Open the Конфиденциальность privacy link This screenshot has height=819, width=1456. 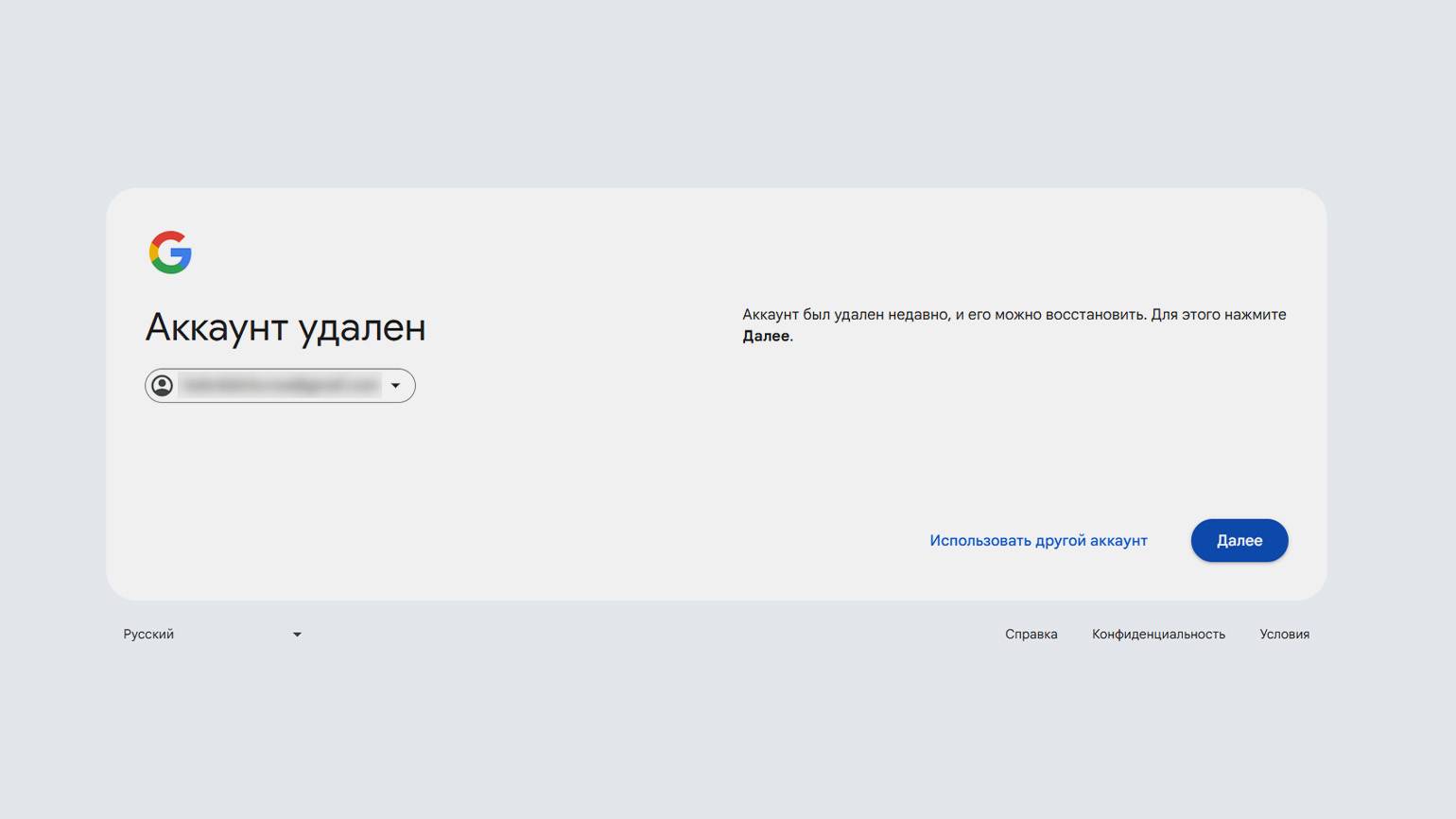pyautogui.click(x=1158, y=634)
